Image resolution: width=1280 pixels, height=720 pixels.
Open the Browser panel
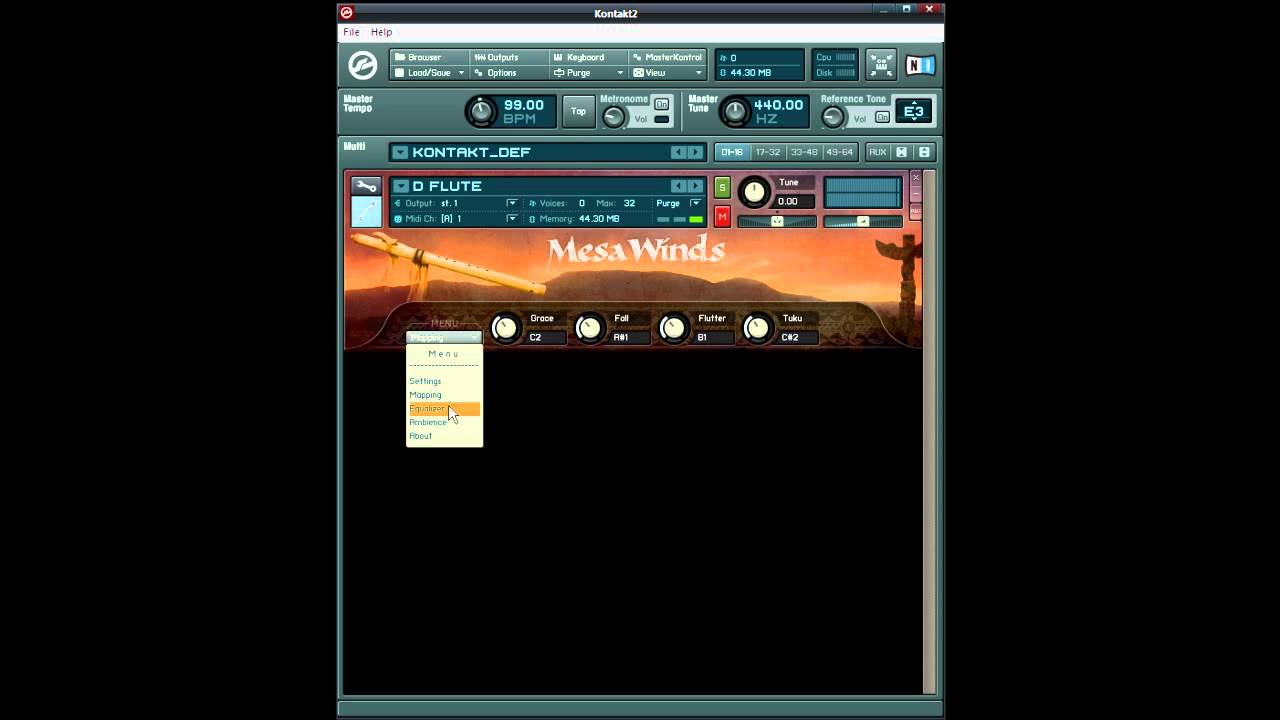coord(429,57)
